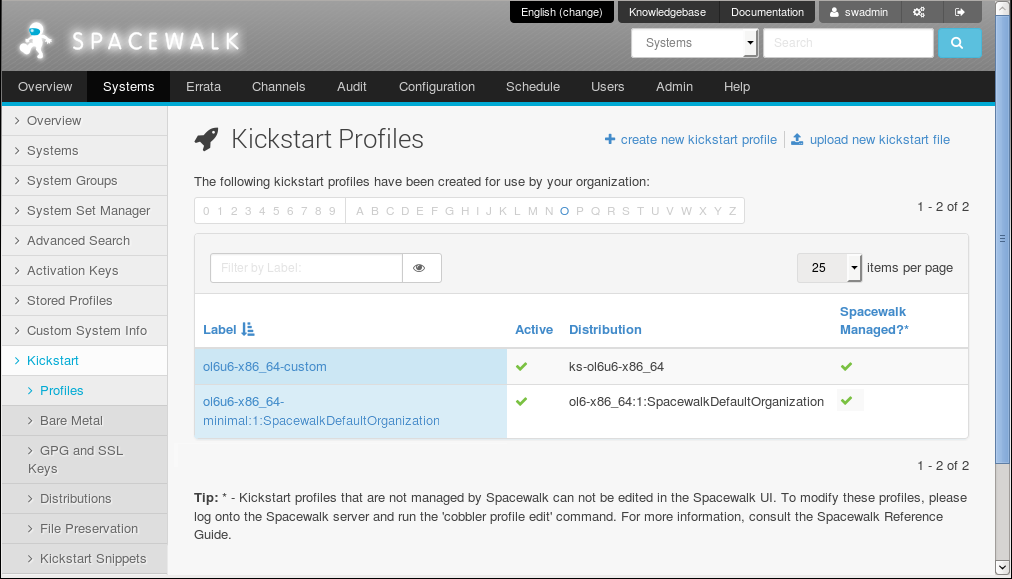
Task: Open Custom System Info in sidebar
Action: [x=85, y=330]
